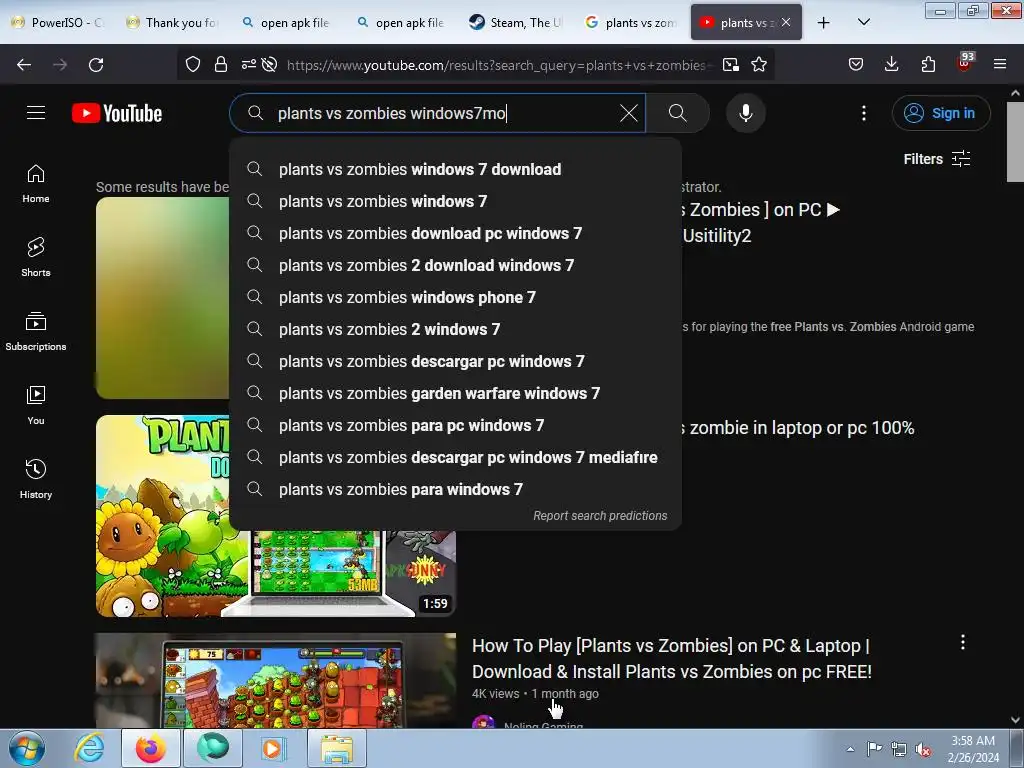Open Windows Explorer folder from taskbar
1024x768 pixels.
[336, 748]
